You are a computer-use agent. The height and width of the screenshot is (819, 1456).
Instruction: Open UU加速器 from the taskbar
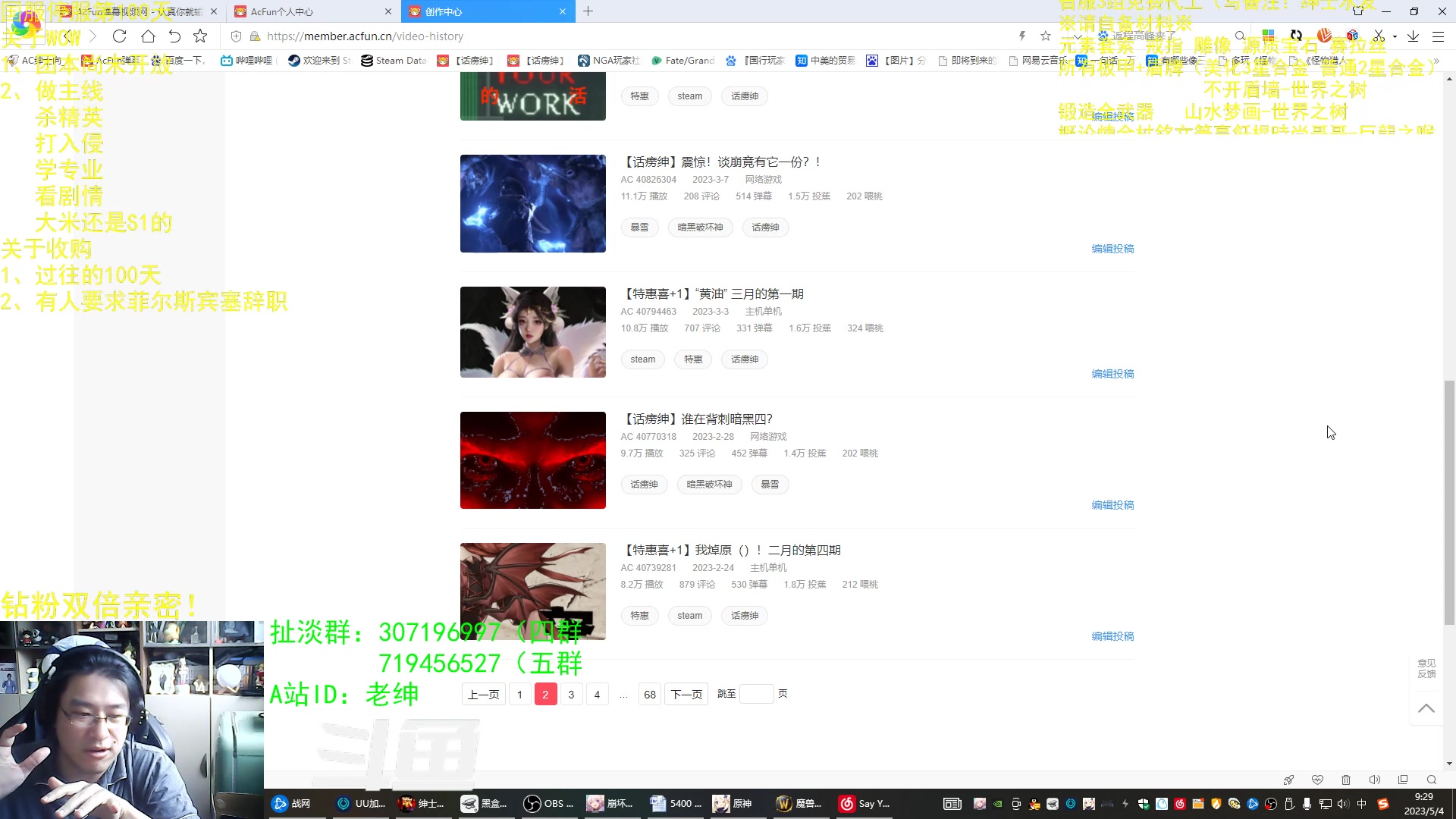click(x=362, y=804)
